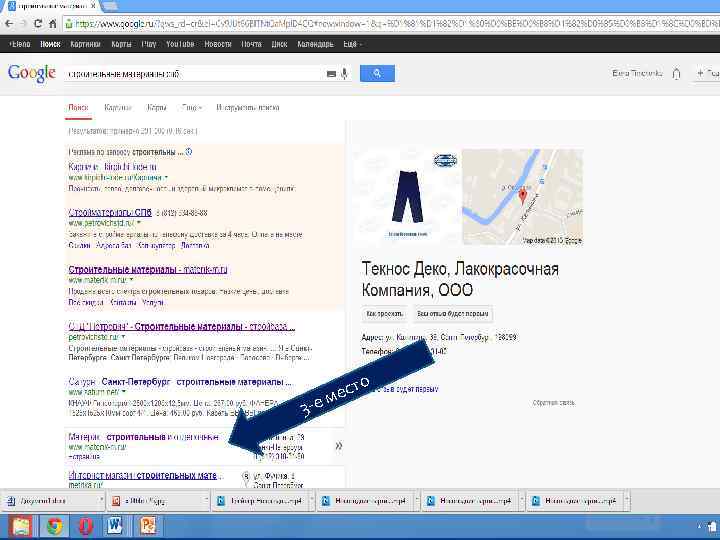The width and height of the screenshot is (720, 540).
Task: Click 'Обратная связь' under company panel
Action: coord(554,403)
